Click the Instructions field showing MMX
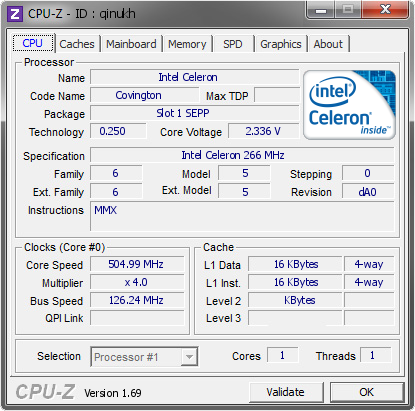This screenshot has height=411, width=415. click(242, 216)
